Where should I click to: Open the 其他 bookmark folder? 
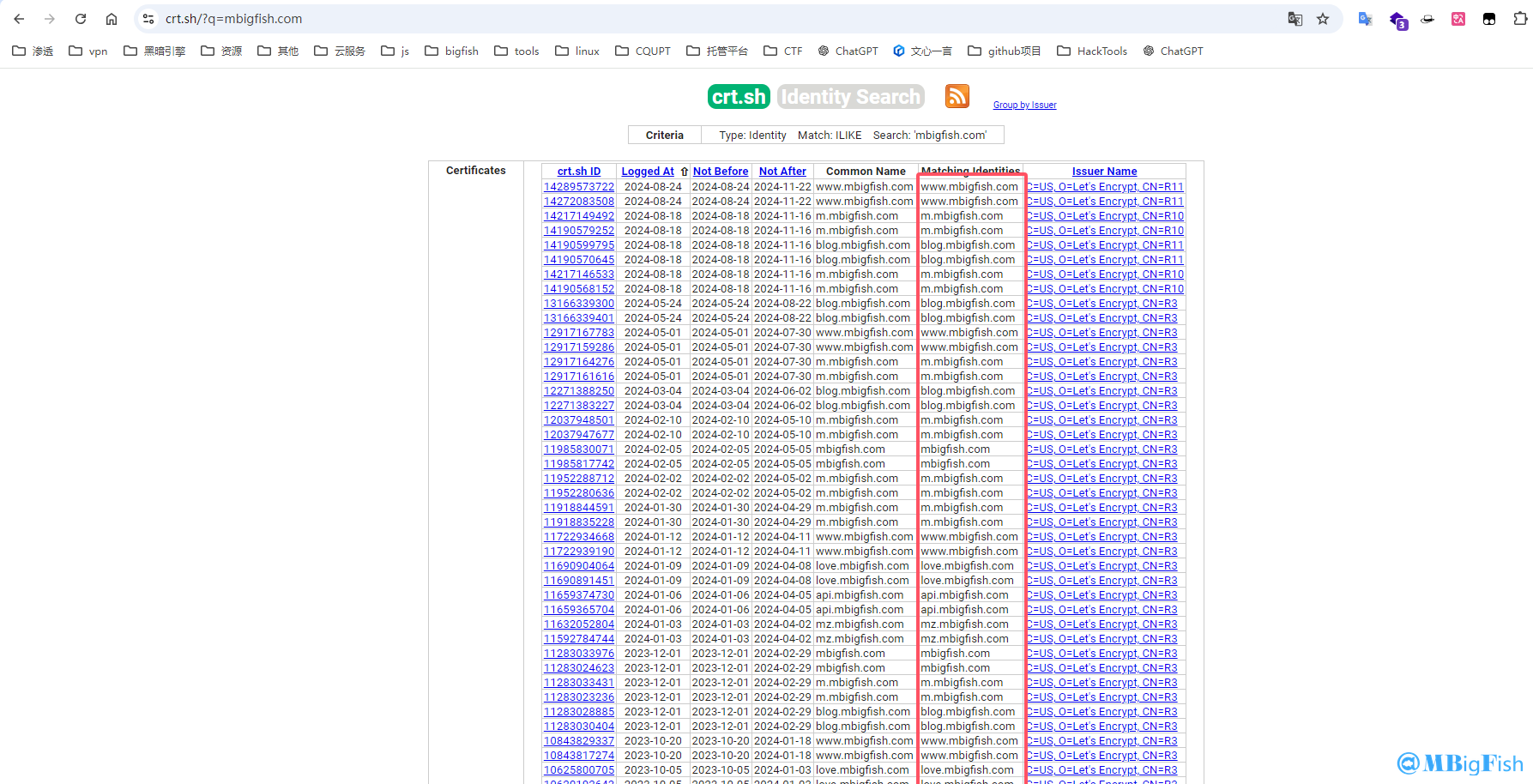click(x=278, y=51)
